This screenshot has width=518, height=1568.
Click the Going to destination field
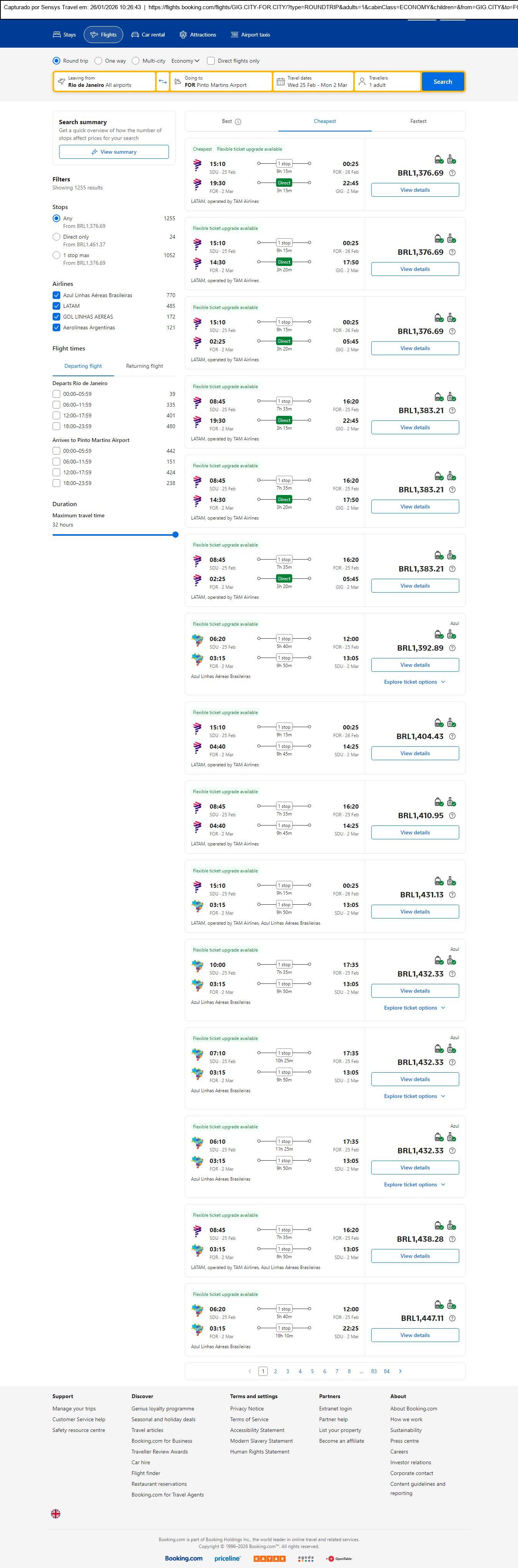[220, 81]
